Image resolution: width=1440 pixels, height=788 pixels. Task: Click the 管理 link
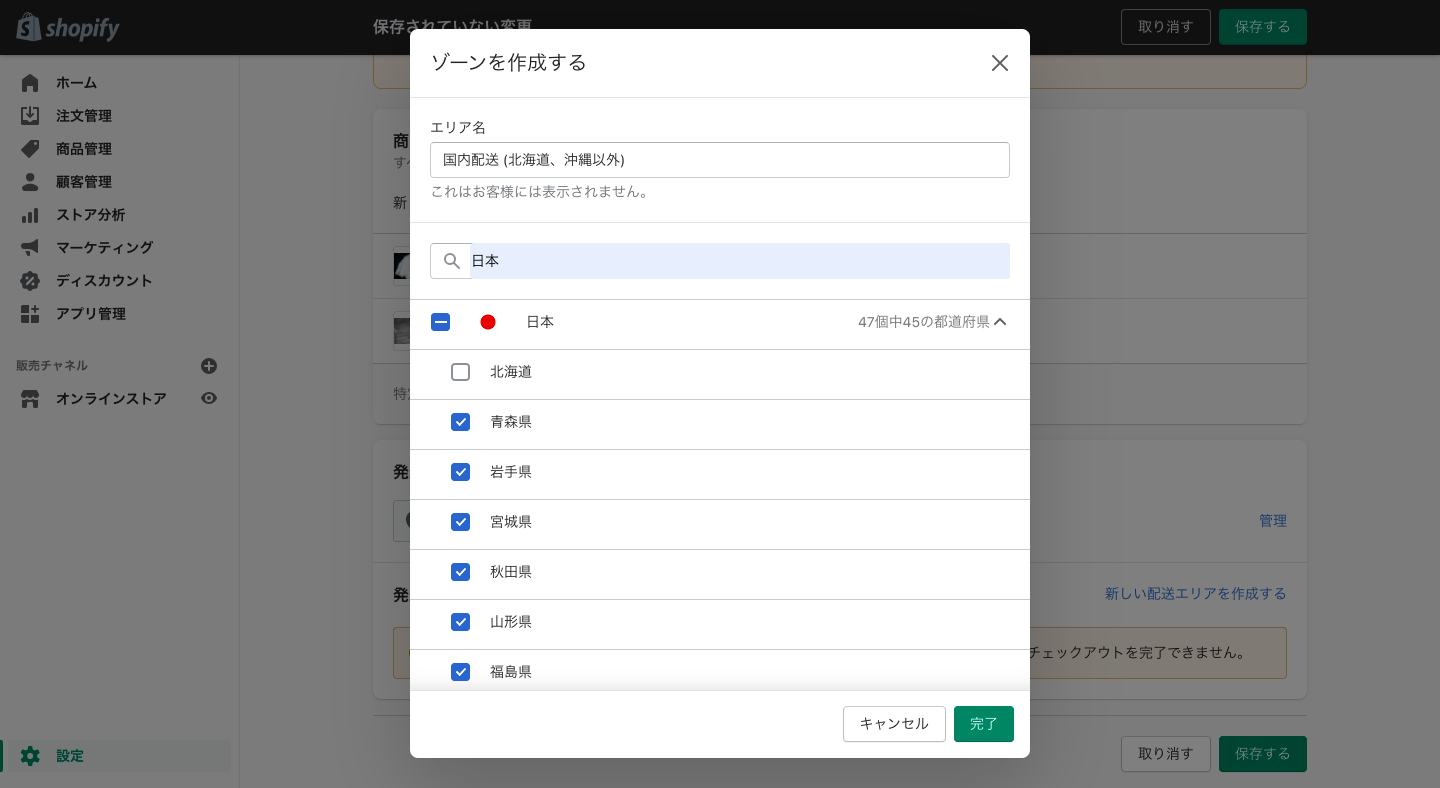[x=1273, y=521]
